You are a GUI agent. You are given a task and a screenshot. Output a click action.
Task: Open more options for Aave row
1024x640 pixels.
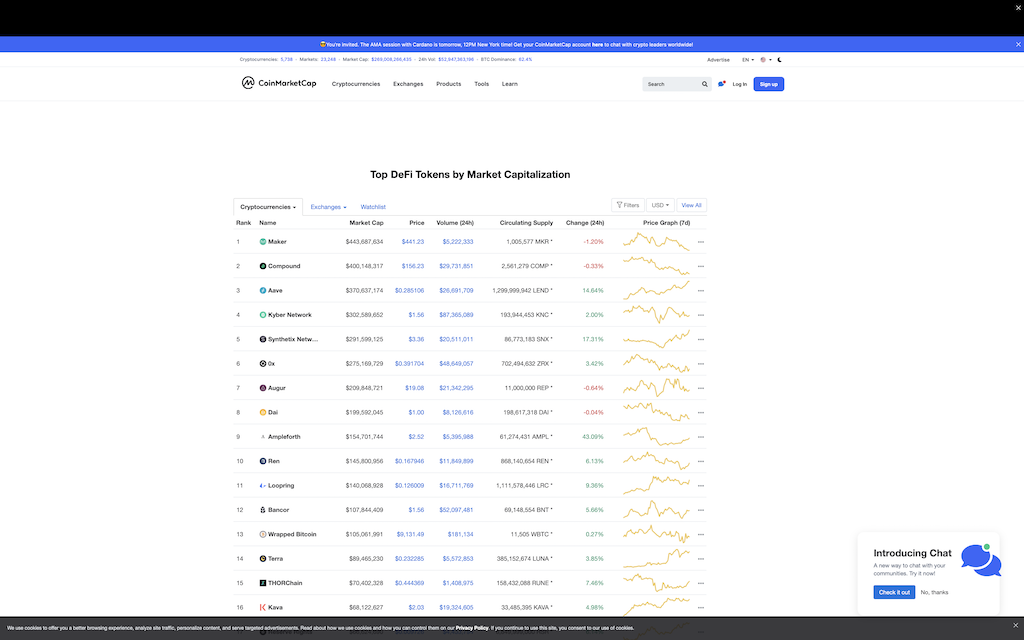[701, 291]
